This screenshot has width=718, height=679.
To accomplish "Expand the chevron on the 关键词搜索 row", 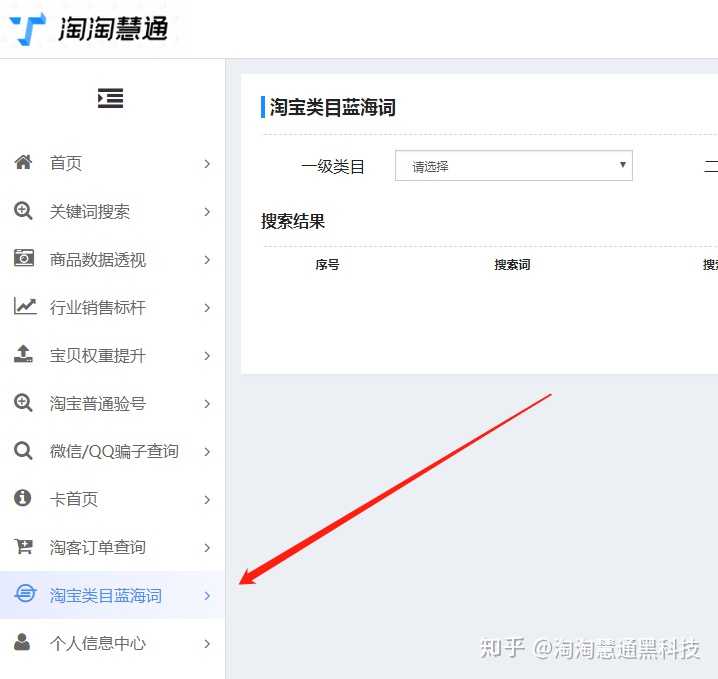I will [207, 212].
